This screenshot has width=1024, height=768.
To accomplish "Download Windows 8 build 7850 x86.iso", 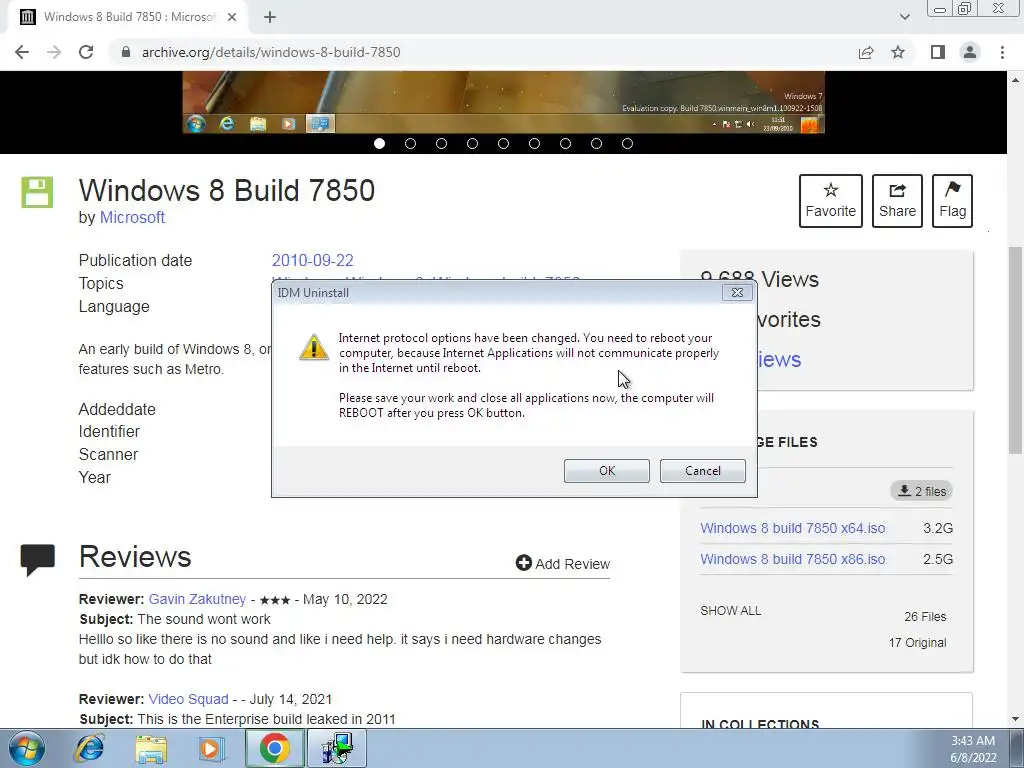I will [x=793, y=559].
